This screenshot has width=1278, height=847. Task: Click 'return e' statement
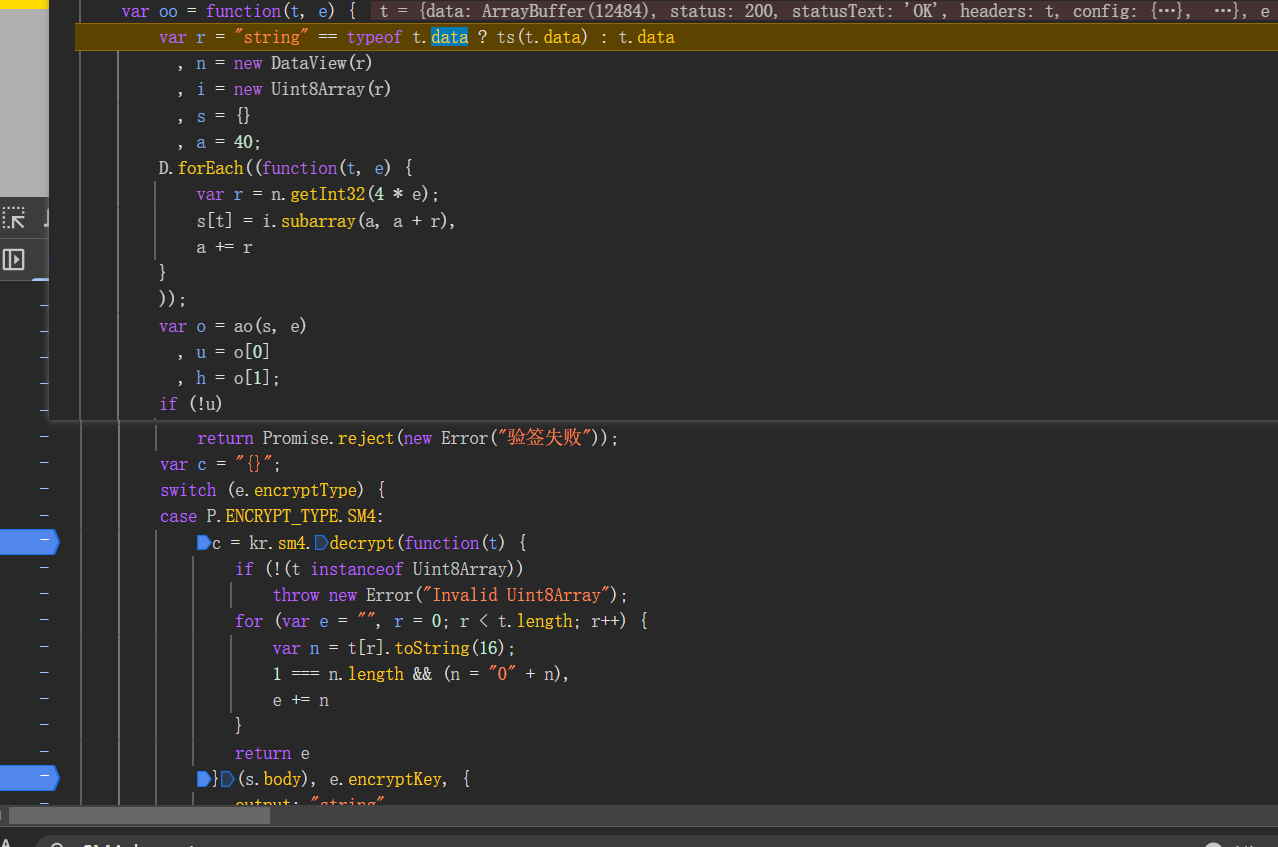(273, 753)
